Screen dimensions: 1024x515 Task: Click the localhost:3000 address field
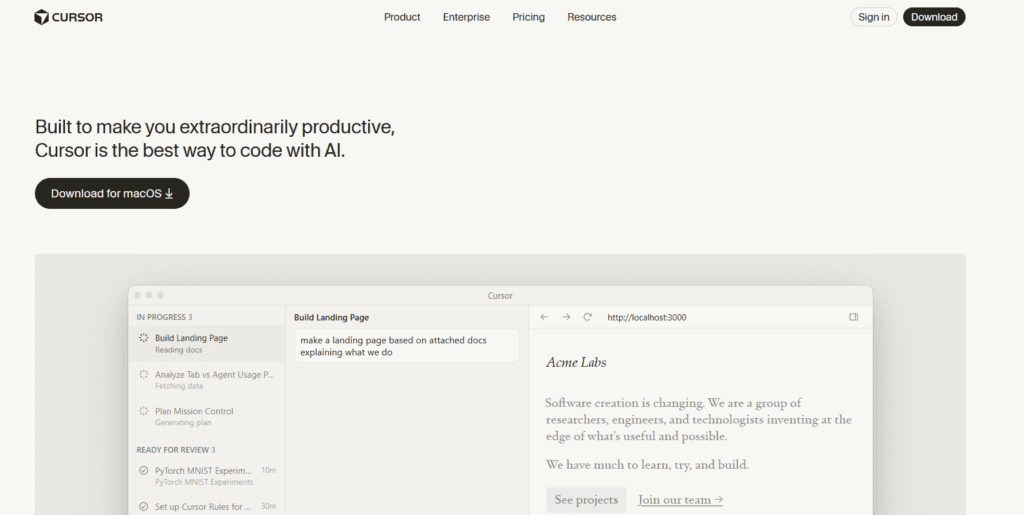(647, 317)
